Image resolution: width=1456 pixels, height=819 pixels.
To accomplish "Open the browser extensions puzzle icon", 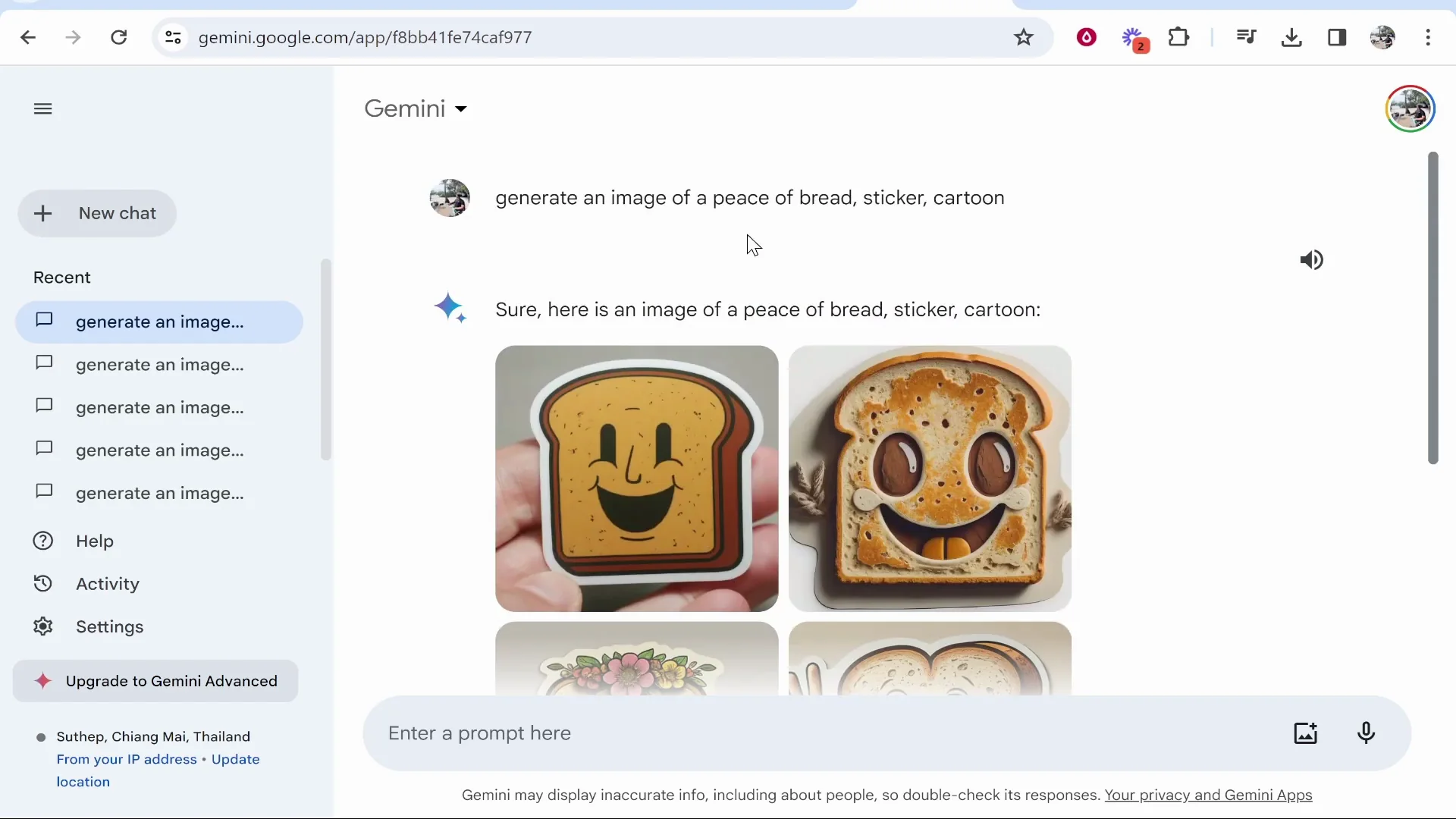I will [x=1179, y=37].
